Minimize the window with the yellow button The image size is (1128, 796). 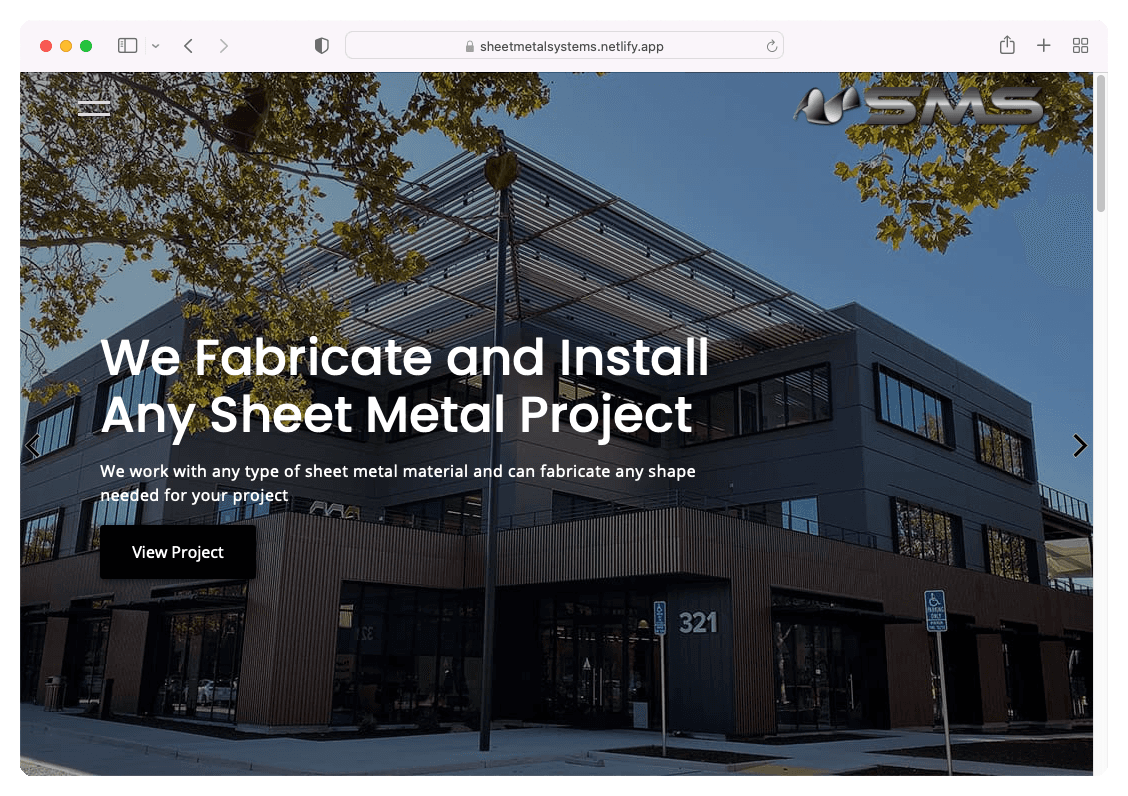(x=66, y=46)
